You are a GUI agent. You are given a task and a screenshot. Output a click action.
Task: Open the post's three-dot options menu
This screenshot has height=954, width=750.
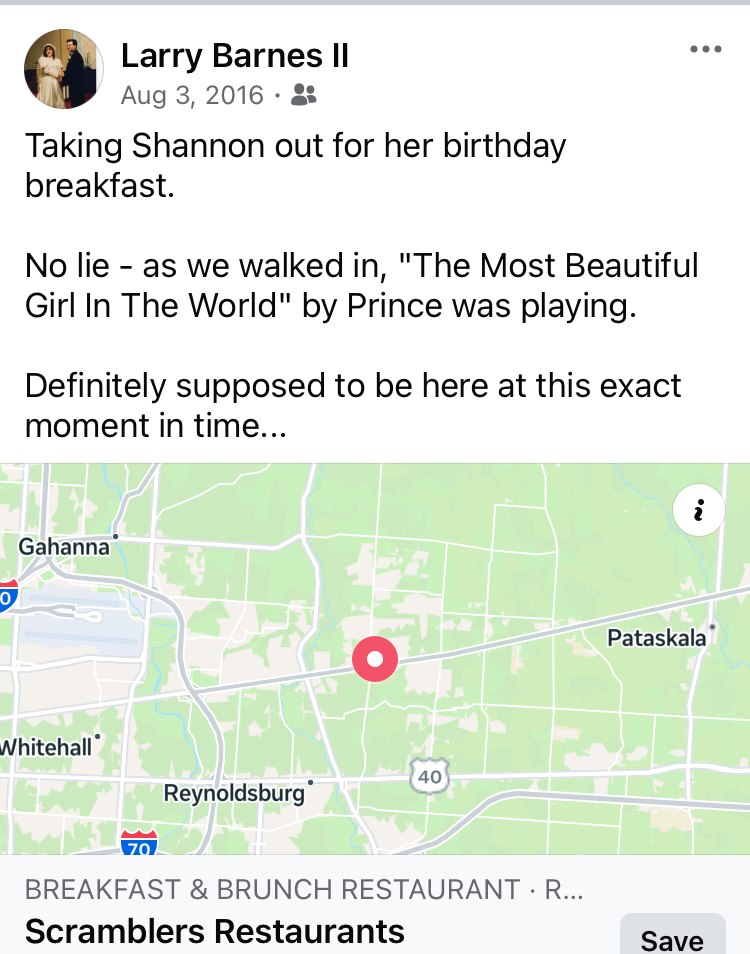click(x=705, y=49)
